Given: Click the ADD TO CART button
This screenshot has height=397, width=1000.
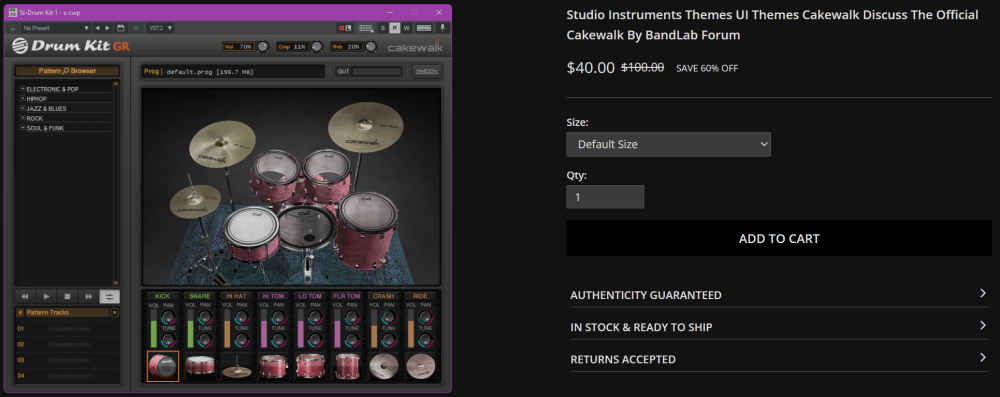Looking at the screenshot, I should (779, 238).
